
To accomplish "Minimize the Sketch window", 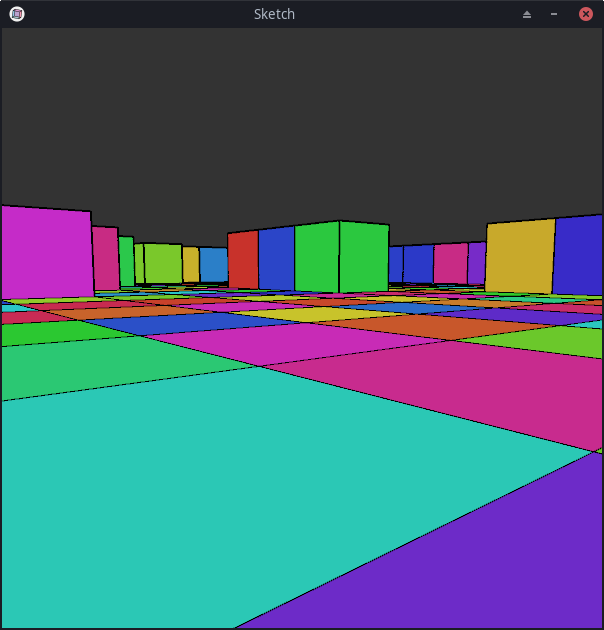I will click(554, 14).
